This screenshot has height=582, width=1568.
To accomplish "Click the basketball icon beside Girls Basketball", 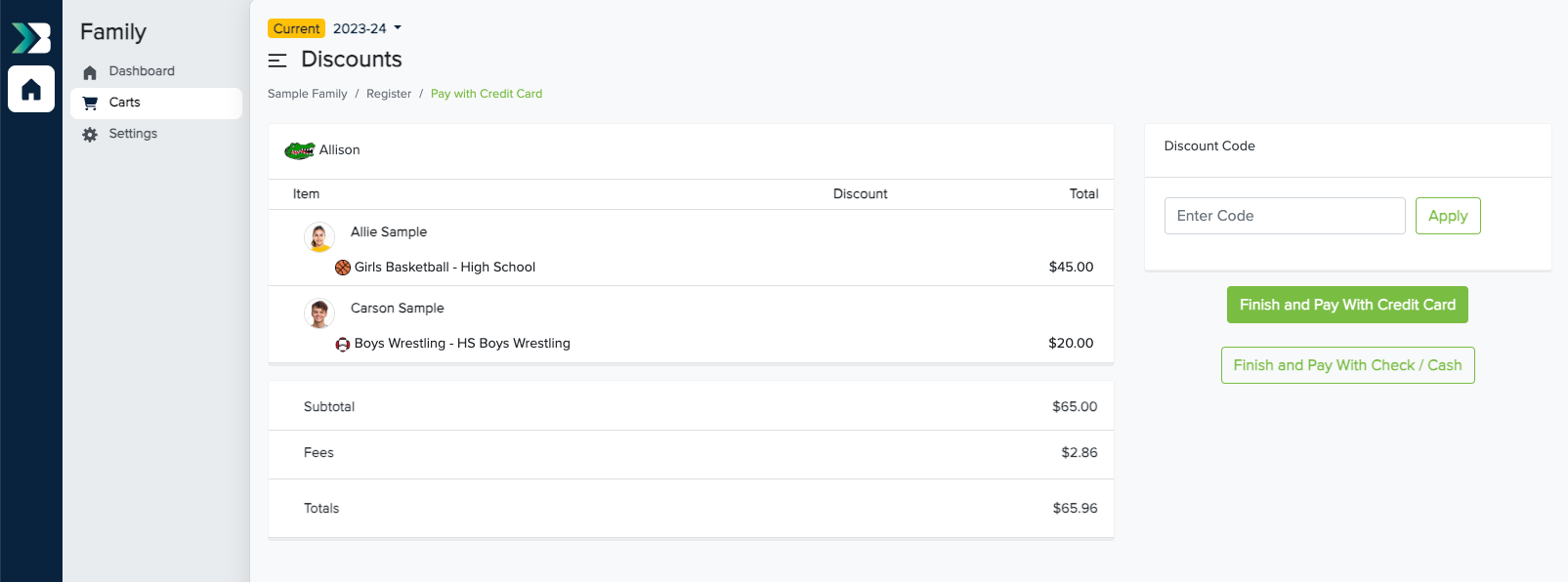I will click(x=343, y=268).
